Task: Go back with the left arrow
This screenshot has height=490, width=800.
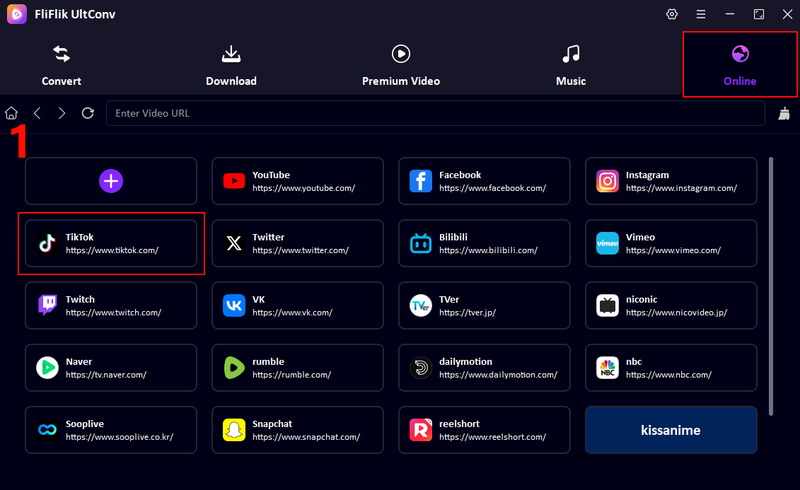Action: (x=37, y=113)
